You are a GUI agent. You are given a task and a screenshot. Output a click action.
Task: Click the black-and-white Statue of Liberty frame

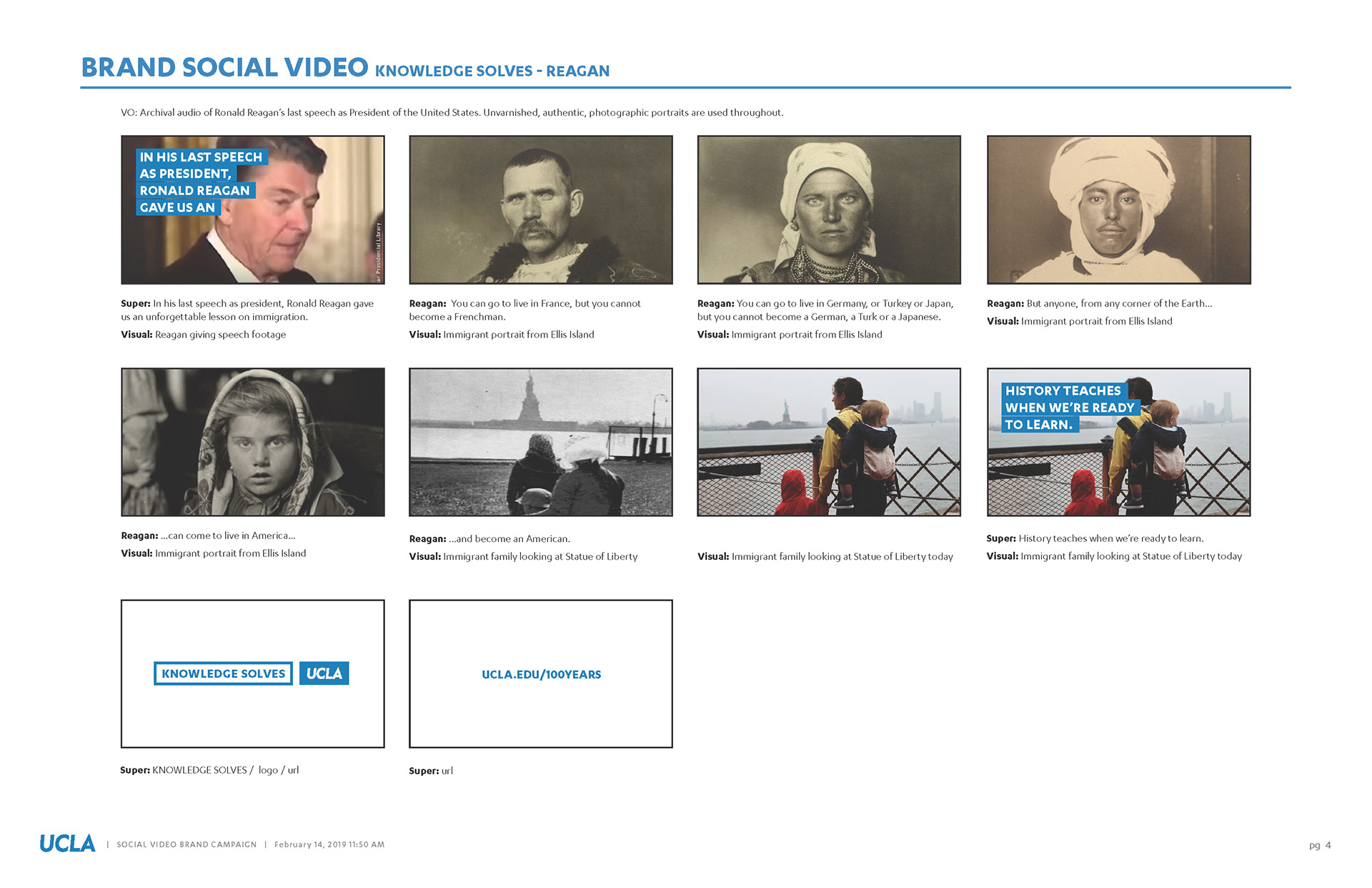(x=541, y=442)
